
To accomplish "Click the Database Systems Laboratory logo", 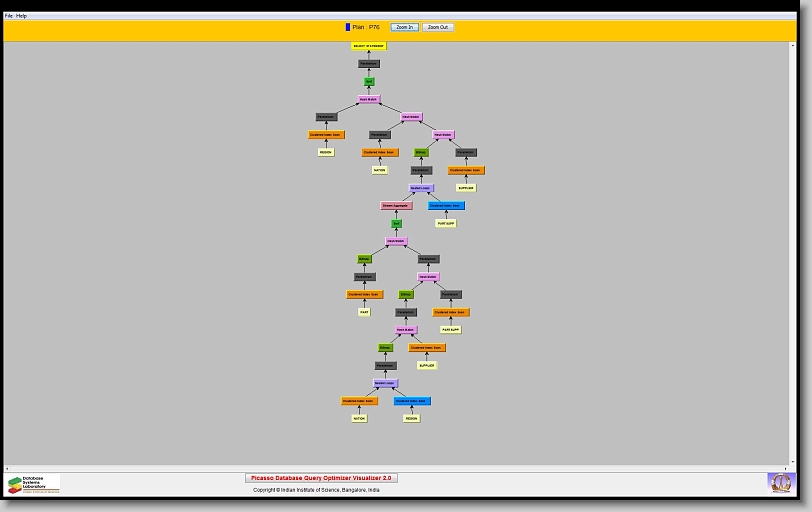I will [x=34, y=484].
